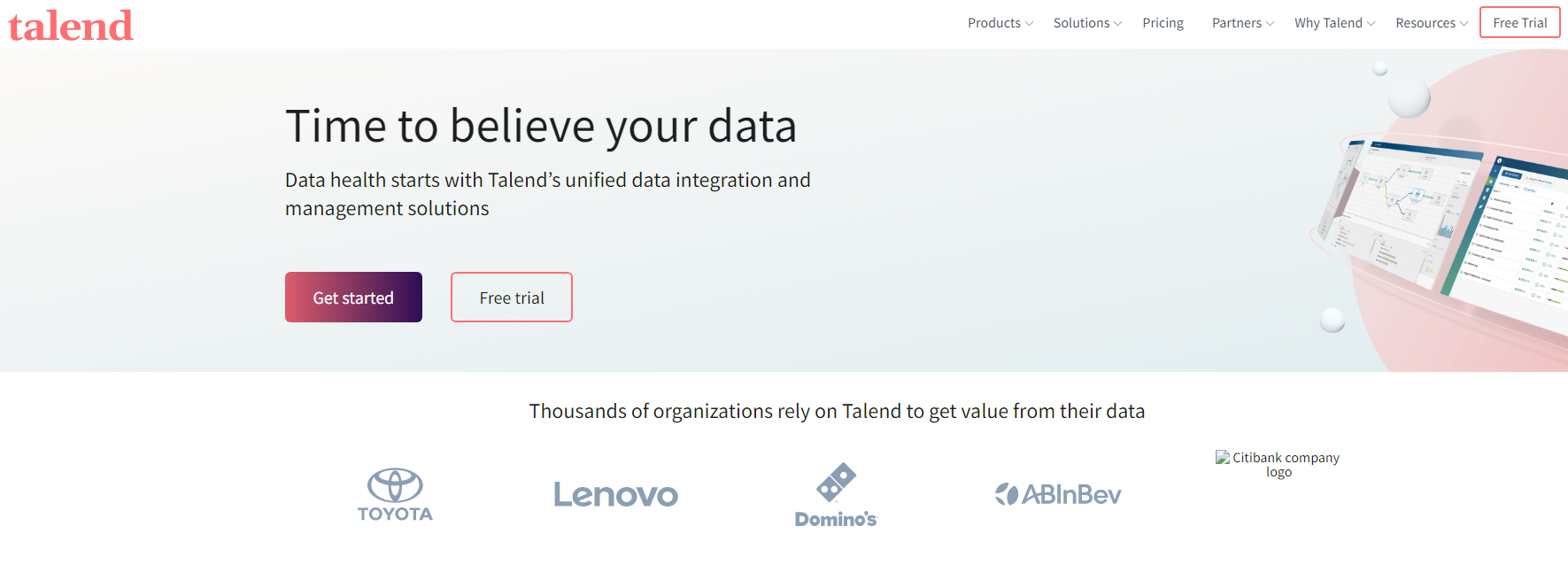Click the Lenovo logo
Screen dimensions: 1568x588
pyautogui.click(x=615, y=494)
